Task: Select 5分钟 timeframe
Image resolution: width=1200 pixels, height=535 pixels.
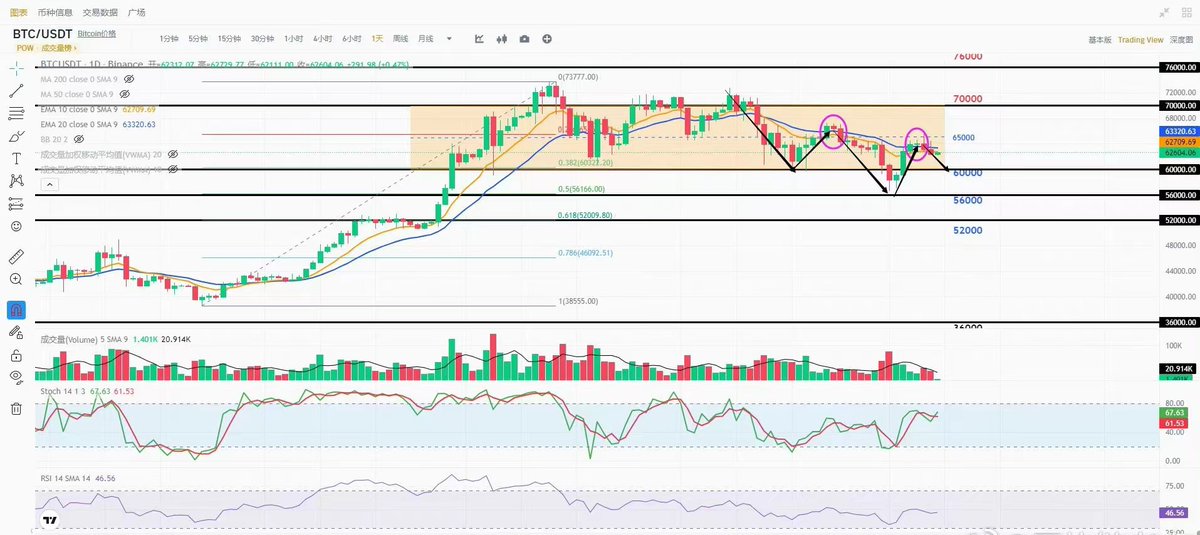Action: 198,38
